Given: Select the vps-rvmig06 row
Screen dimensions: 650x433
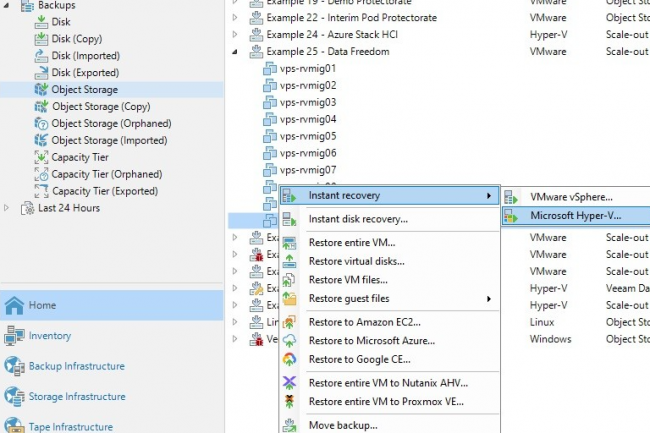Looking at the screenshot, I should [x=307, y=153].
